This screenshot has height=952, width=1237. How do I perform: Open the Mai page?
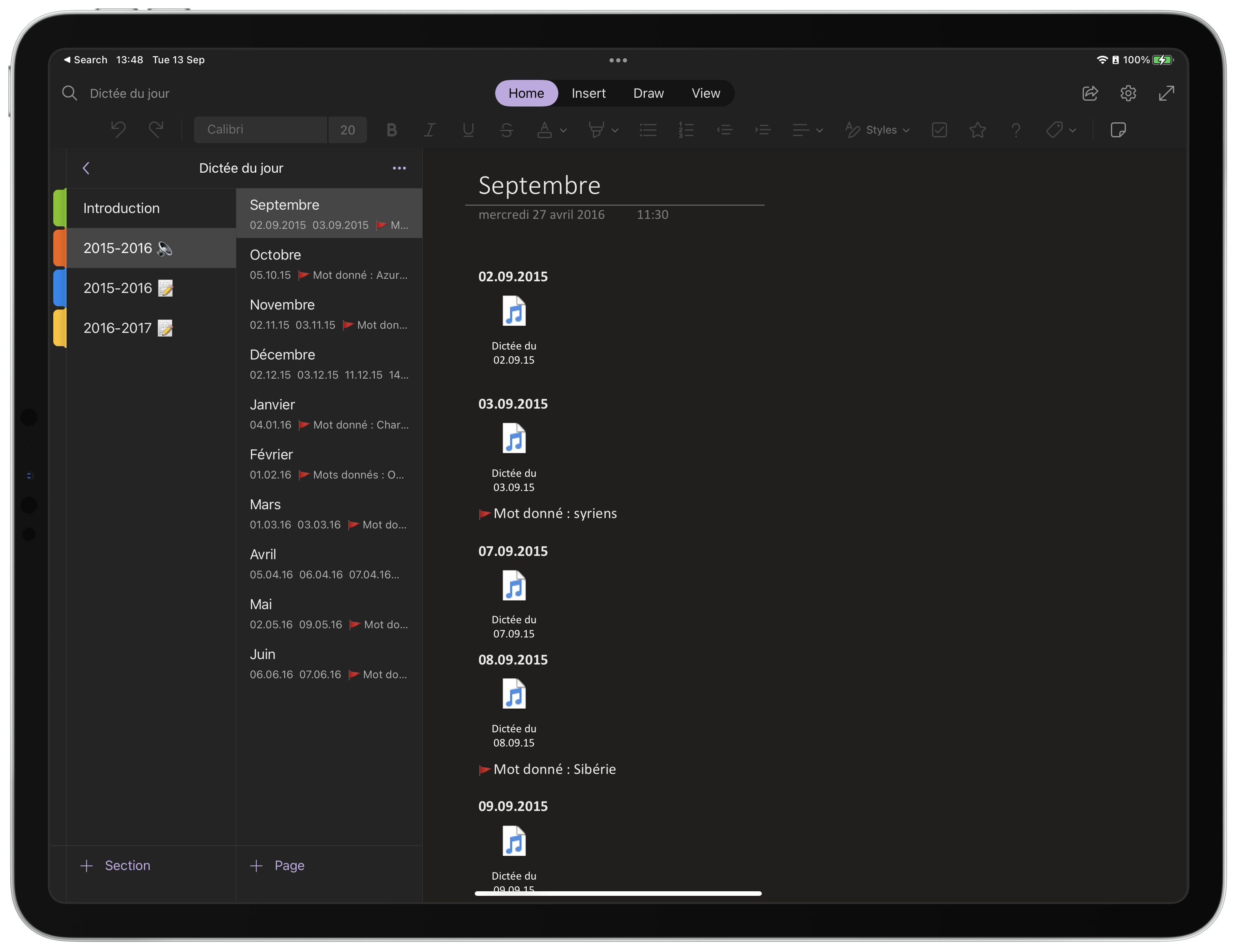329,612
